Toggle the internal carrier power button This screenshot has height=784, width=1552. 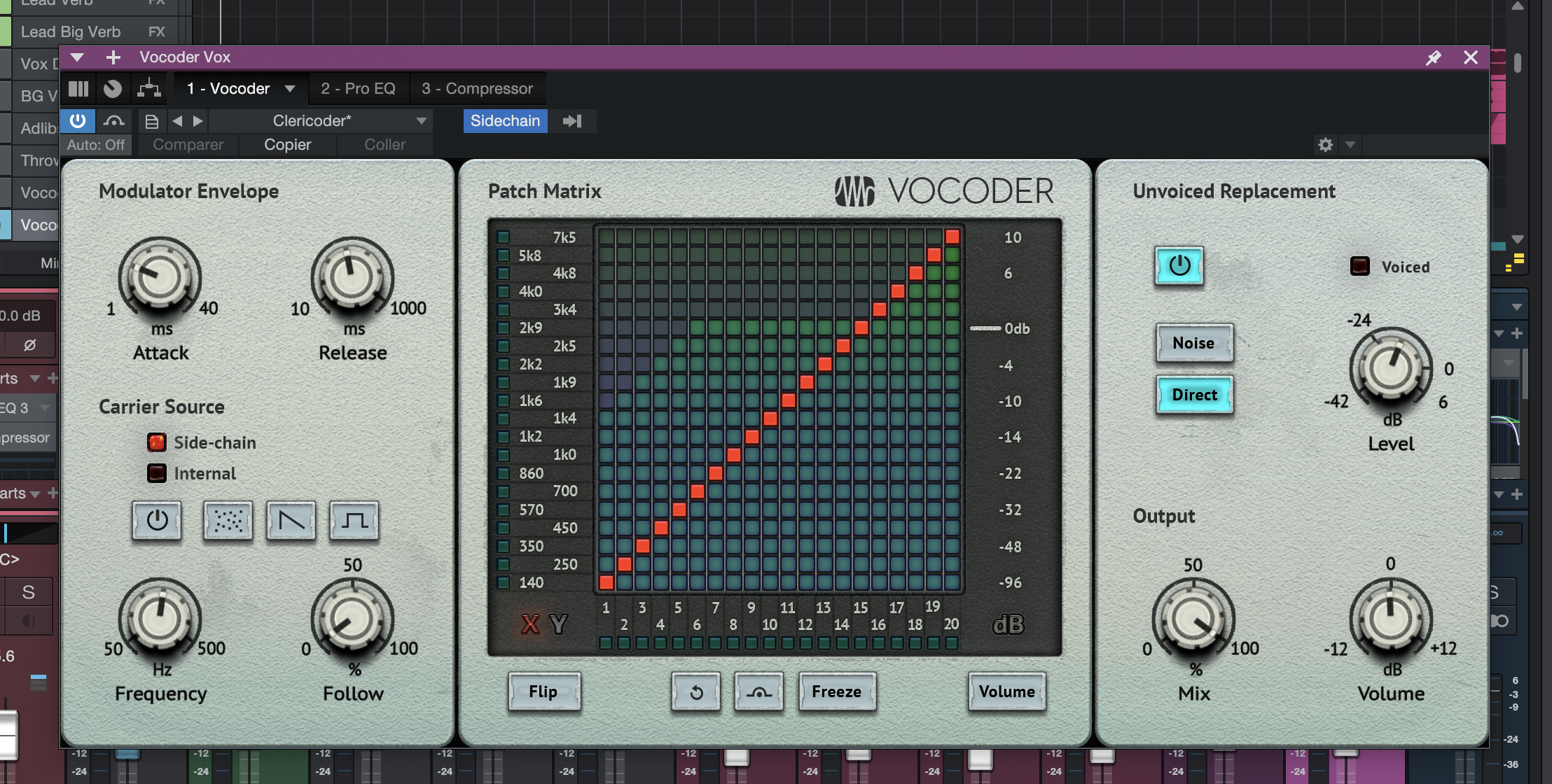point(157,520)
